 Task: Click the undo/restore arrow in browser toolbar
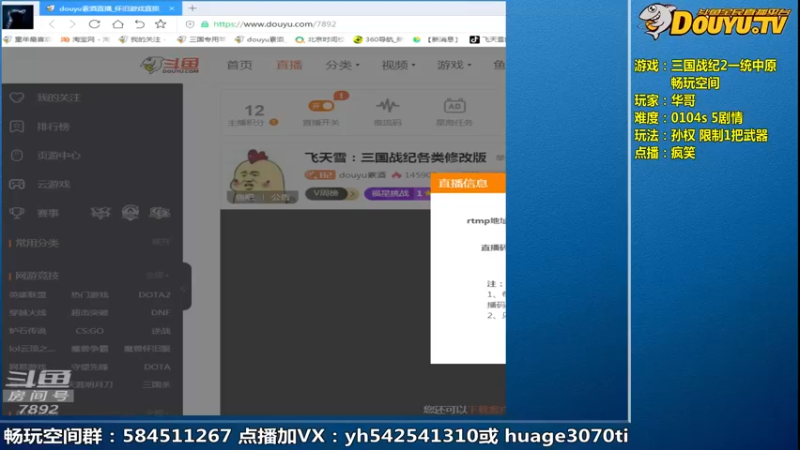pyautogui.click(x=139, y=24)
